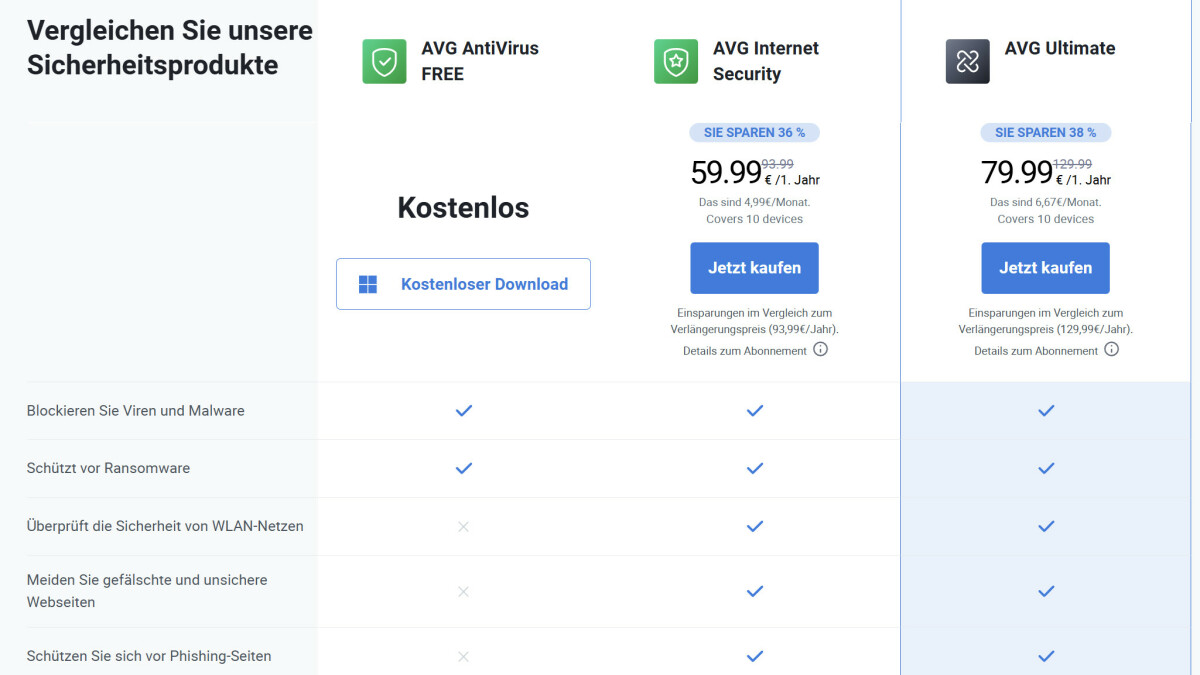
Task: Click the Ultimate checkmark for phishing protection
Action: 1046,656
